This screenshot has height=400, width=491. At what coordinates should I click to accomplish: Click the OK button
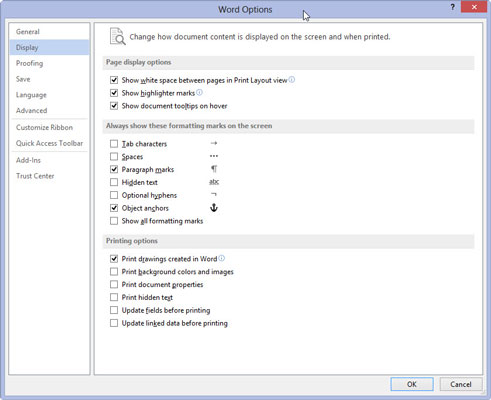point(412,384)
